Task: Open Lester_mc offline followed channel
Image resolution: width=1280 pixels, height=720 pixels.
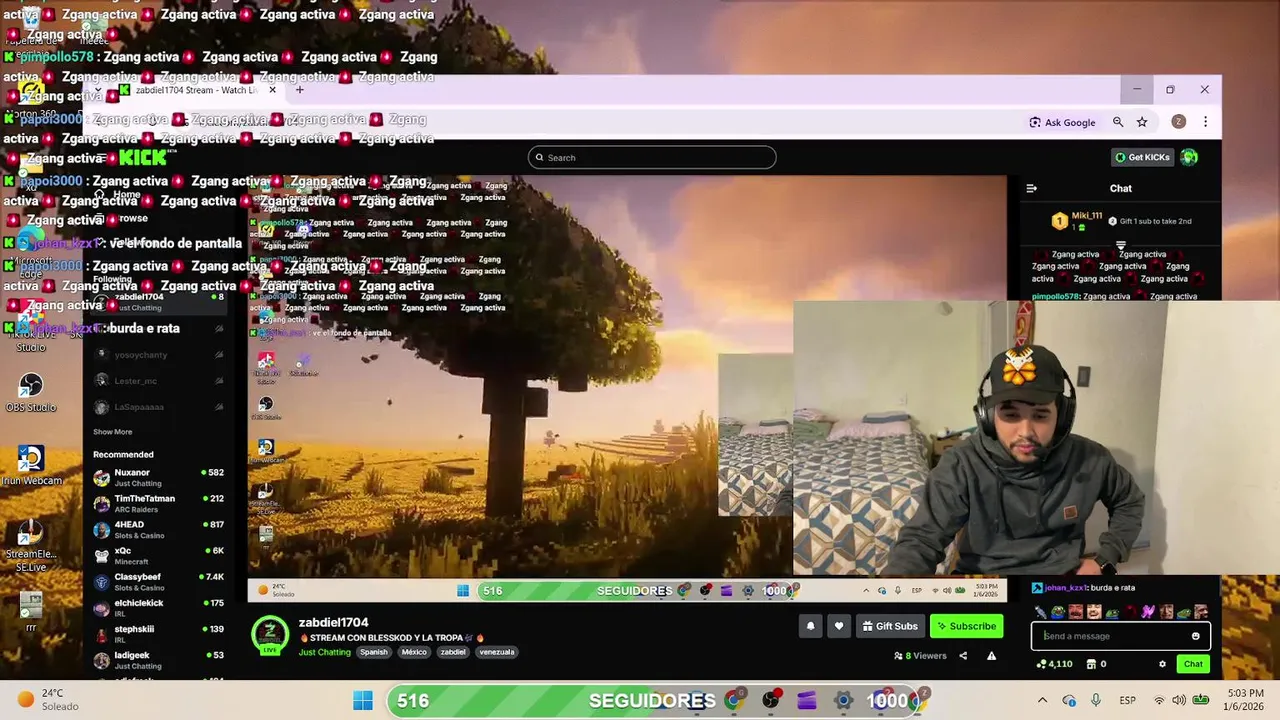Action: click(x=158, y=381)
